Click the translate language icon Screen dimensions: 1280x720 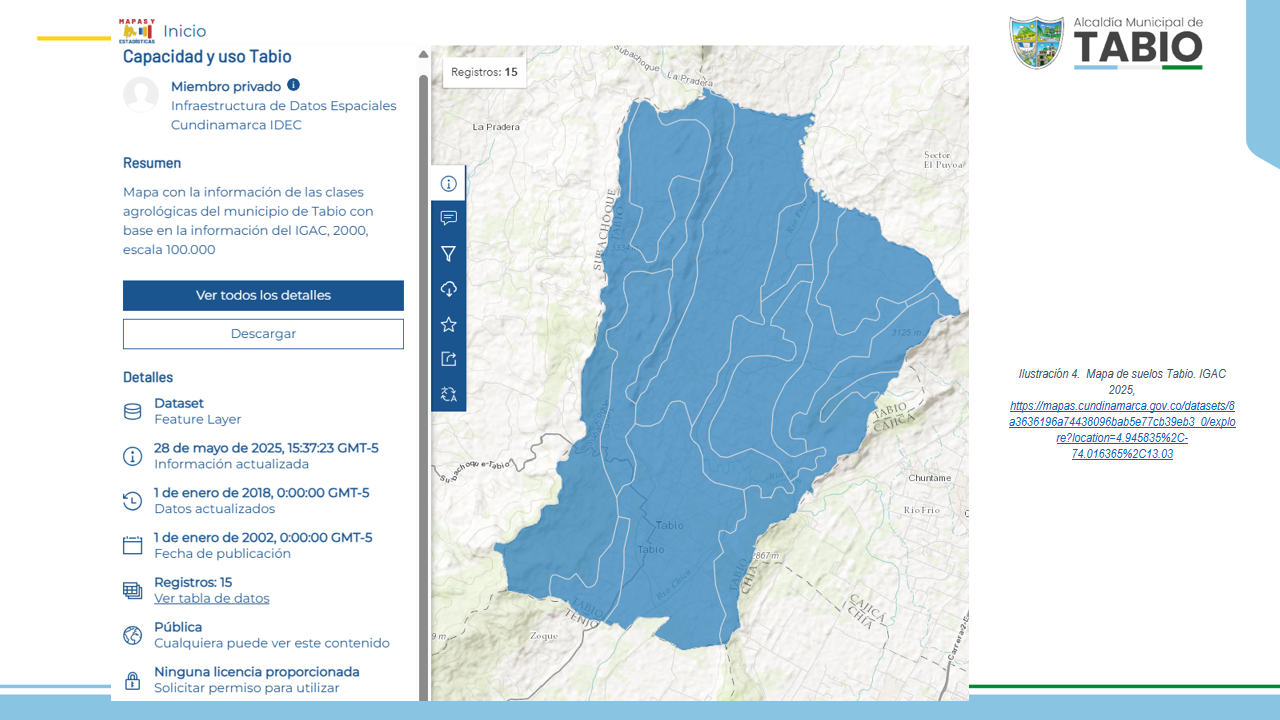pyautogui.click(x=448, y=394)
